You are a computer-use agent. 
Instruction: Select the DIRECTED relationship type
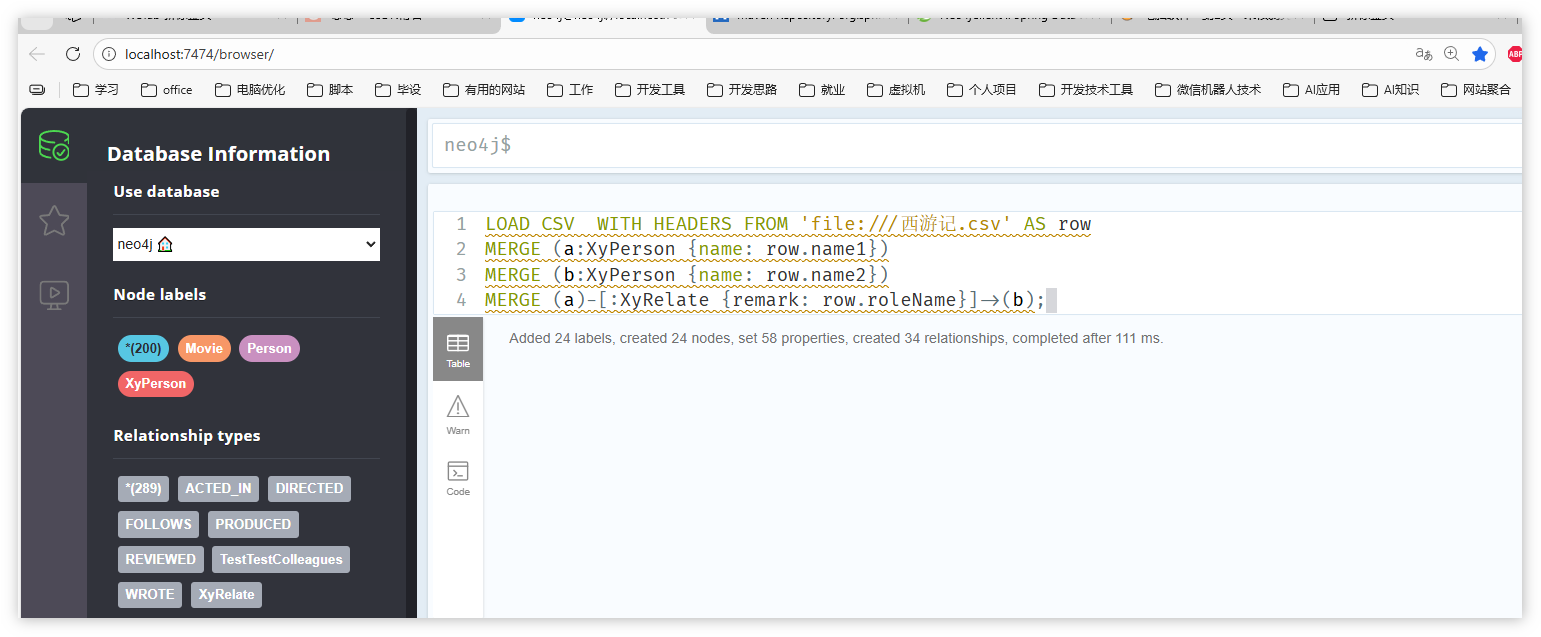[x=309, y=489]
